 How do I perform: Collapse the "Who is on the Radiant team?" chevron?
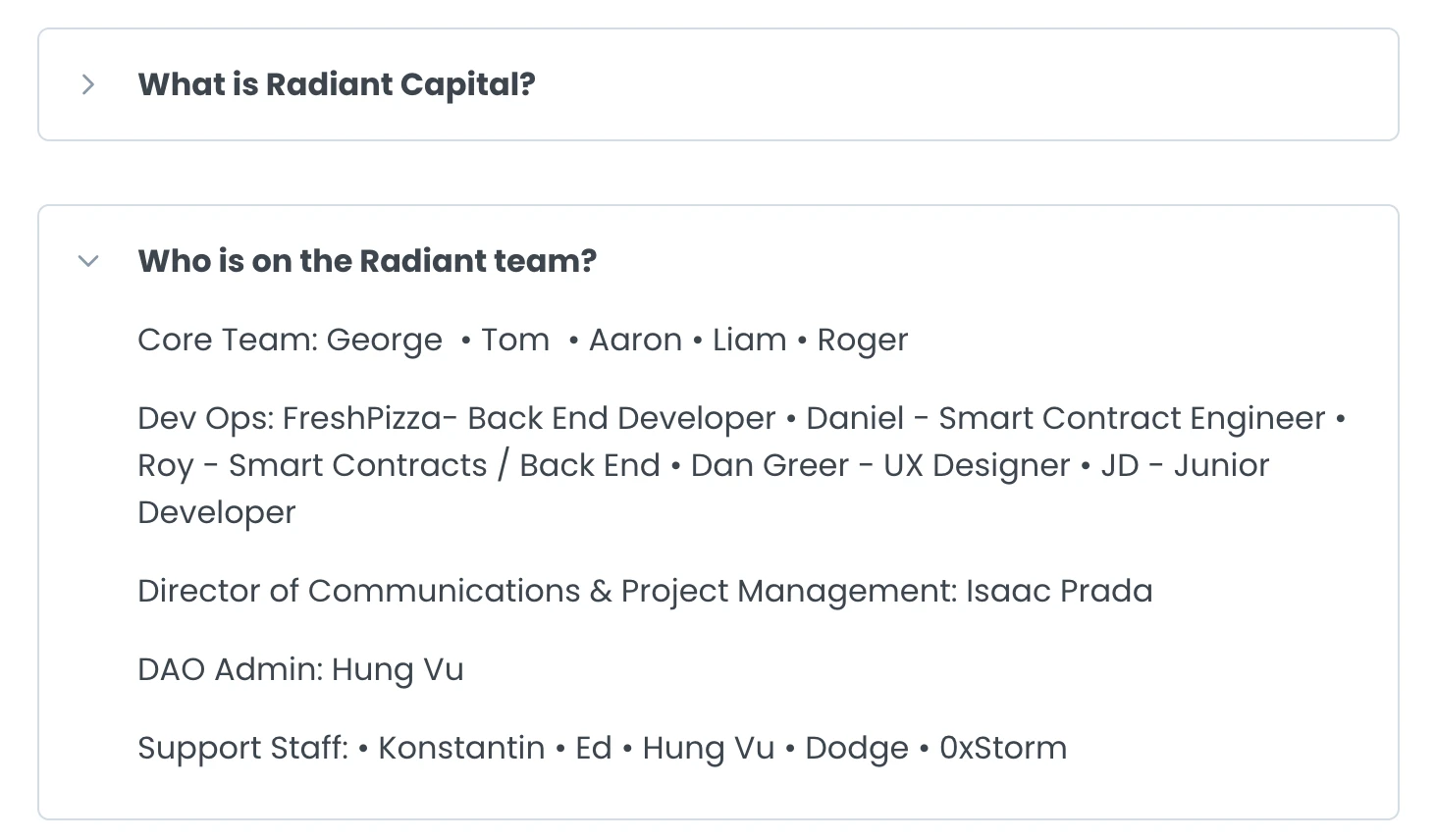coord(88,261)
